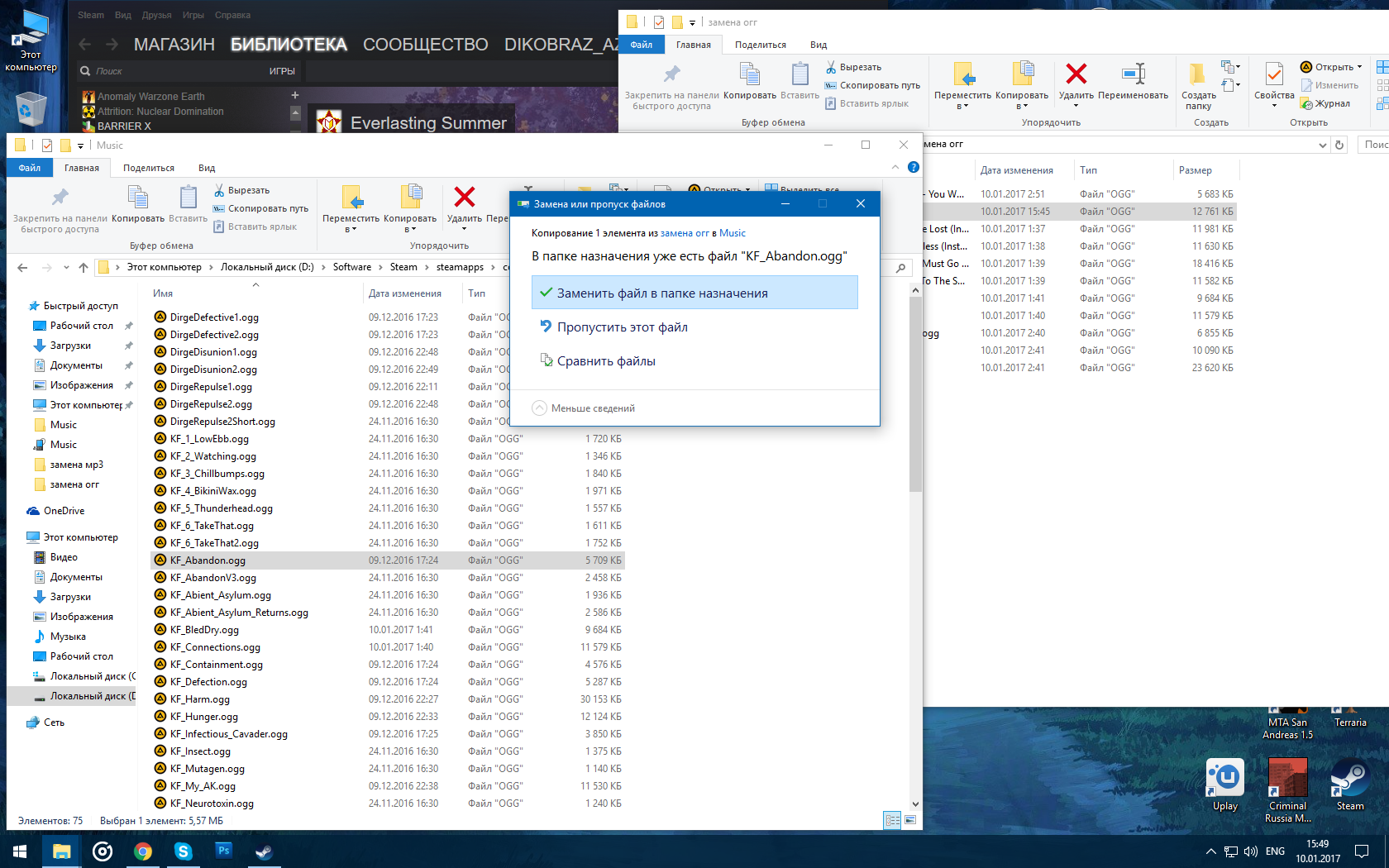
Task: Open the Друзья menu in Steam
Action: click(x=156, y=15)
